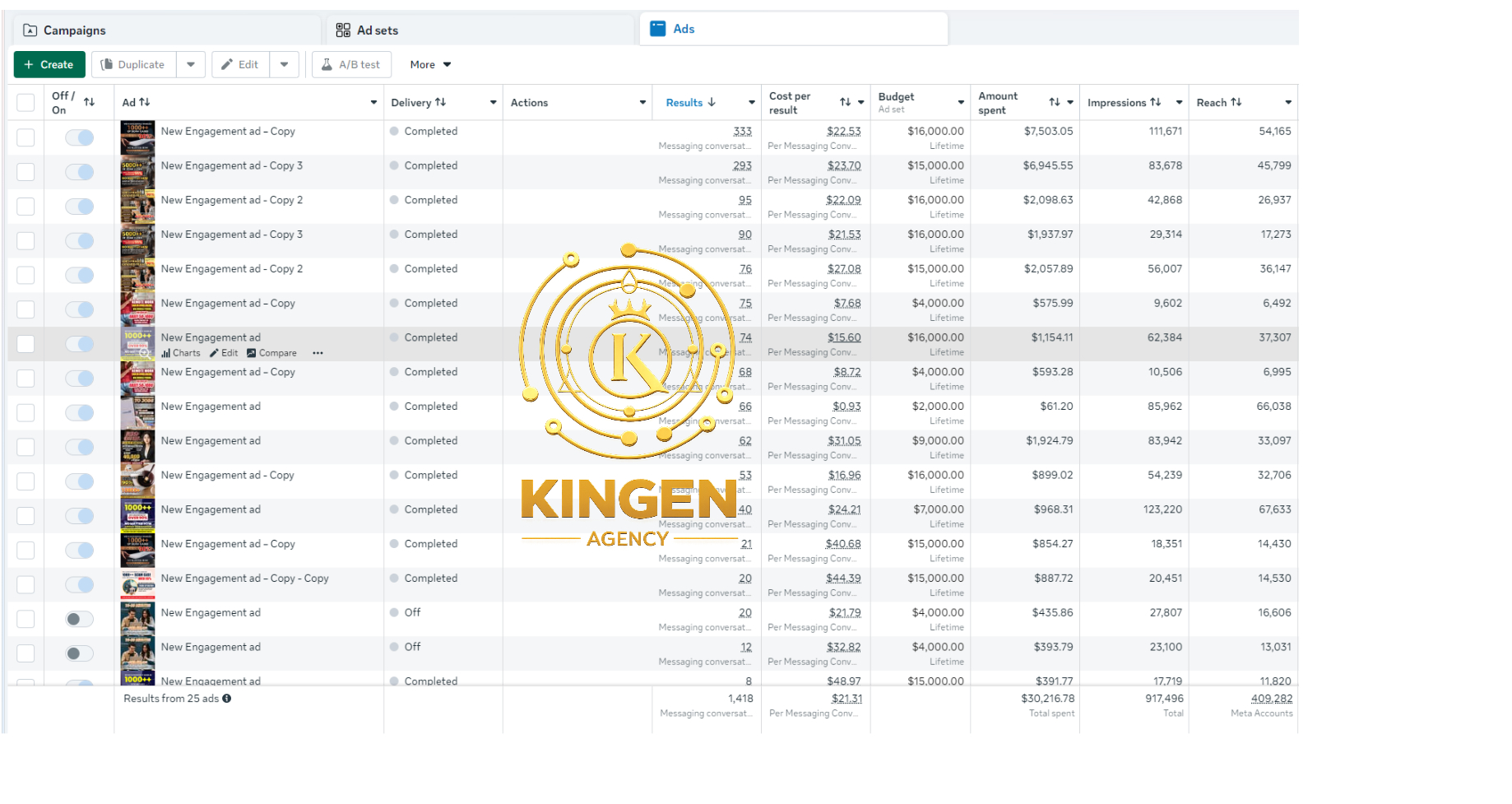This screenshot has width=1512, height=804.
Task: Toggle the switch for the ad spending $1,924.79
Action: (80, 448)
